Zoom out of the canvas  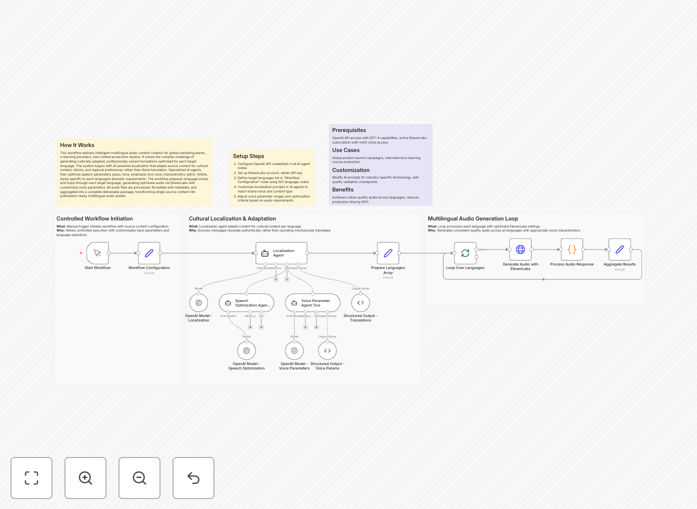coord(139,478)
